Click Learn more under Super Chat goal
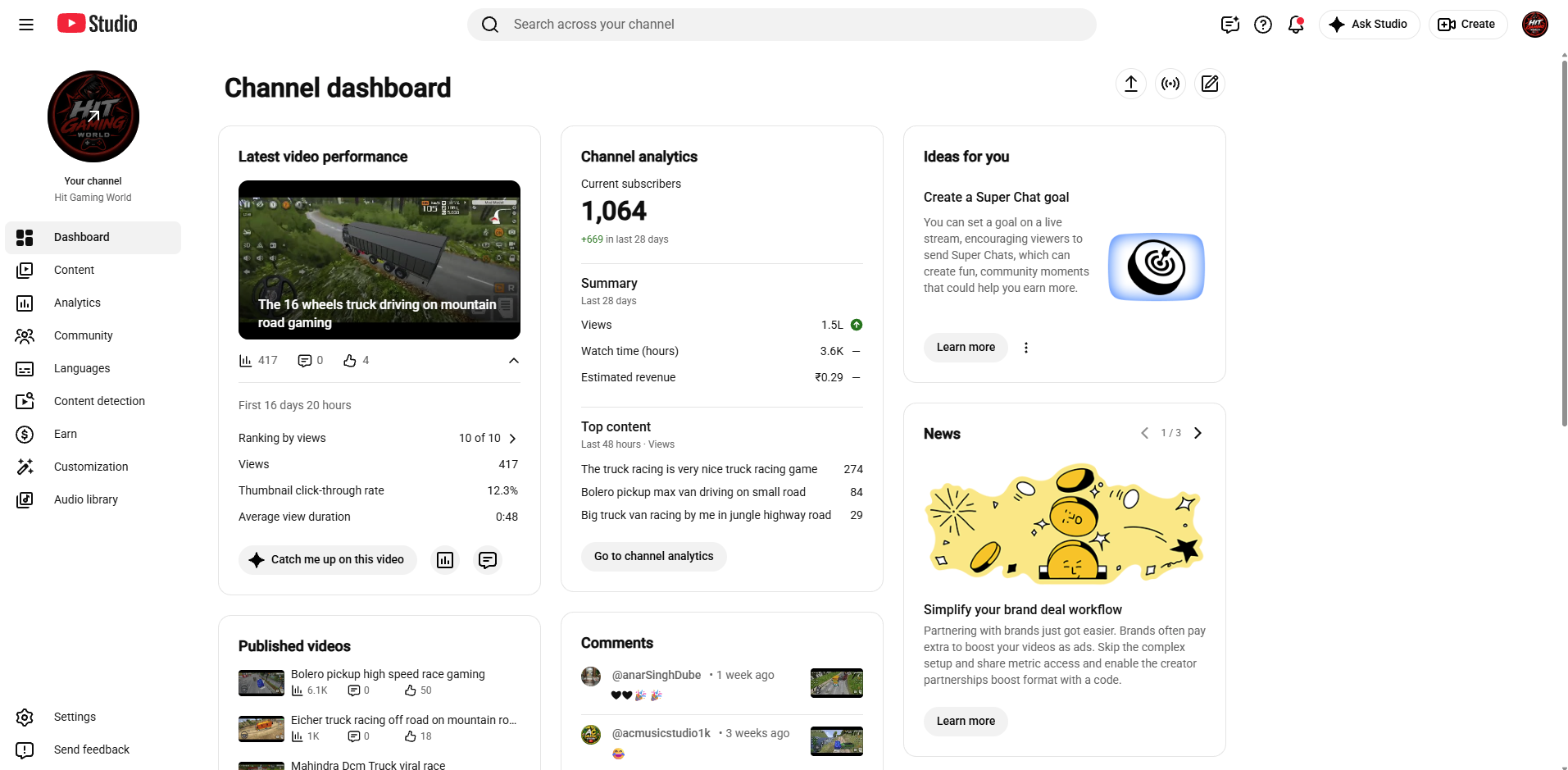Screen dimensions: 1568x770 tap(966, 348)
